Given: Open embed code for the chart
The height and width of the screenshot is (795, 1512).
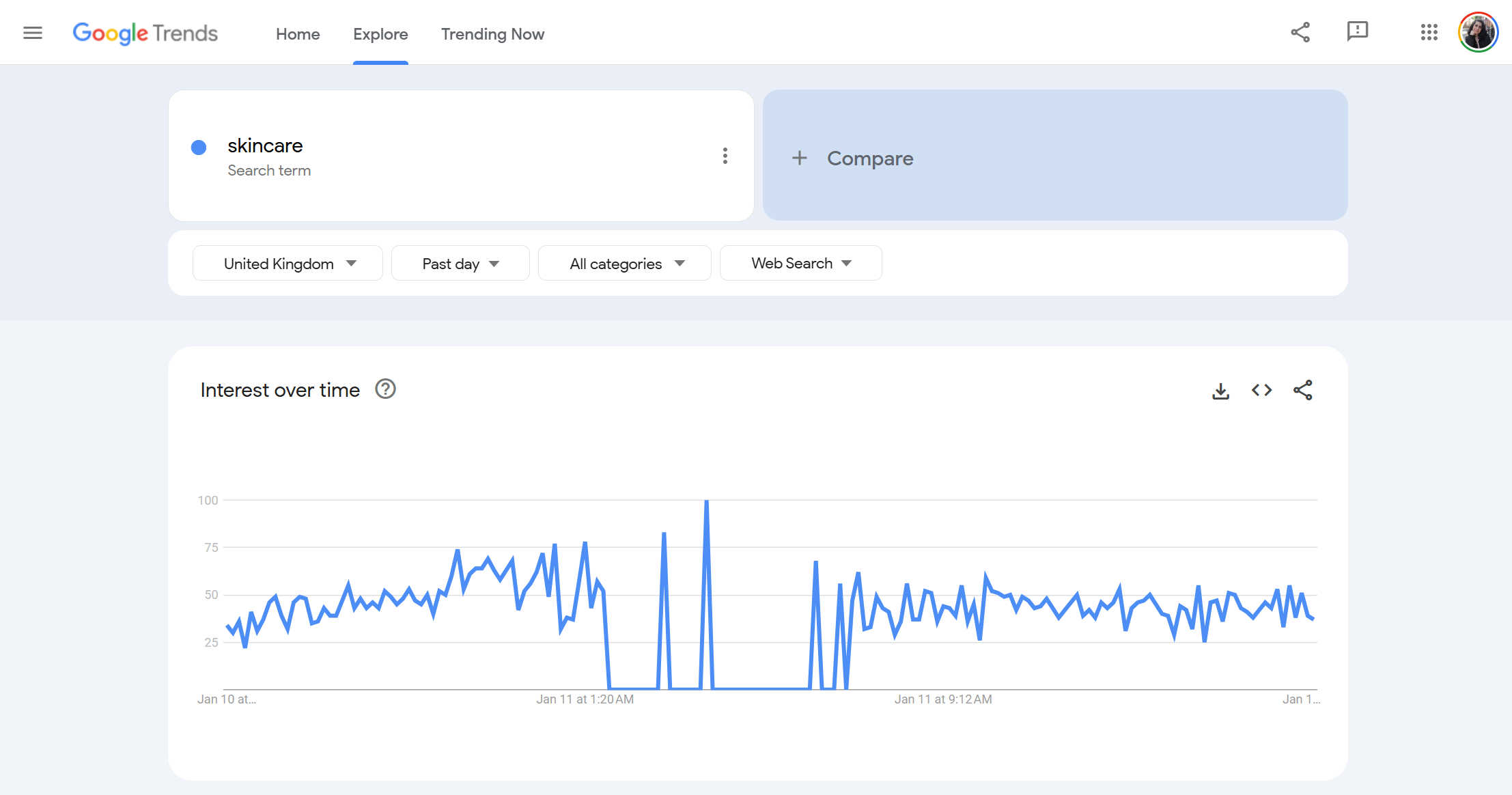Looking at the screenshot, I should pos(1261,390).
